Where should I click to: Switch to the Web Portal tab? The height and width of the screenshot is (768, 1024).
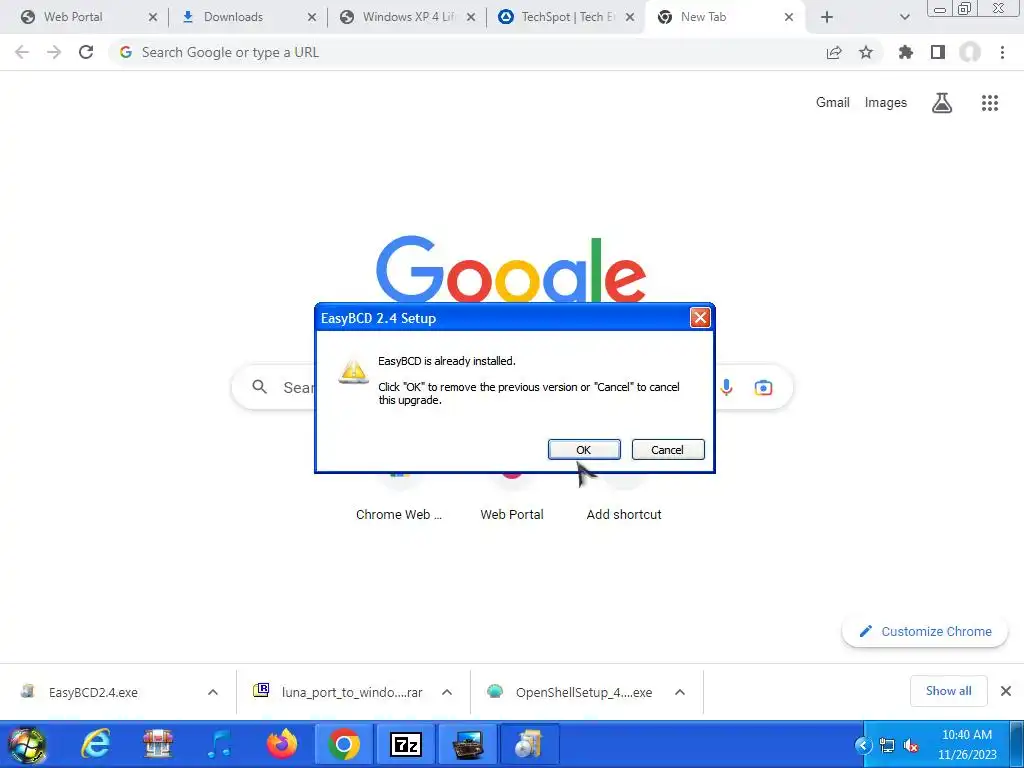point(72,17)
